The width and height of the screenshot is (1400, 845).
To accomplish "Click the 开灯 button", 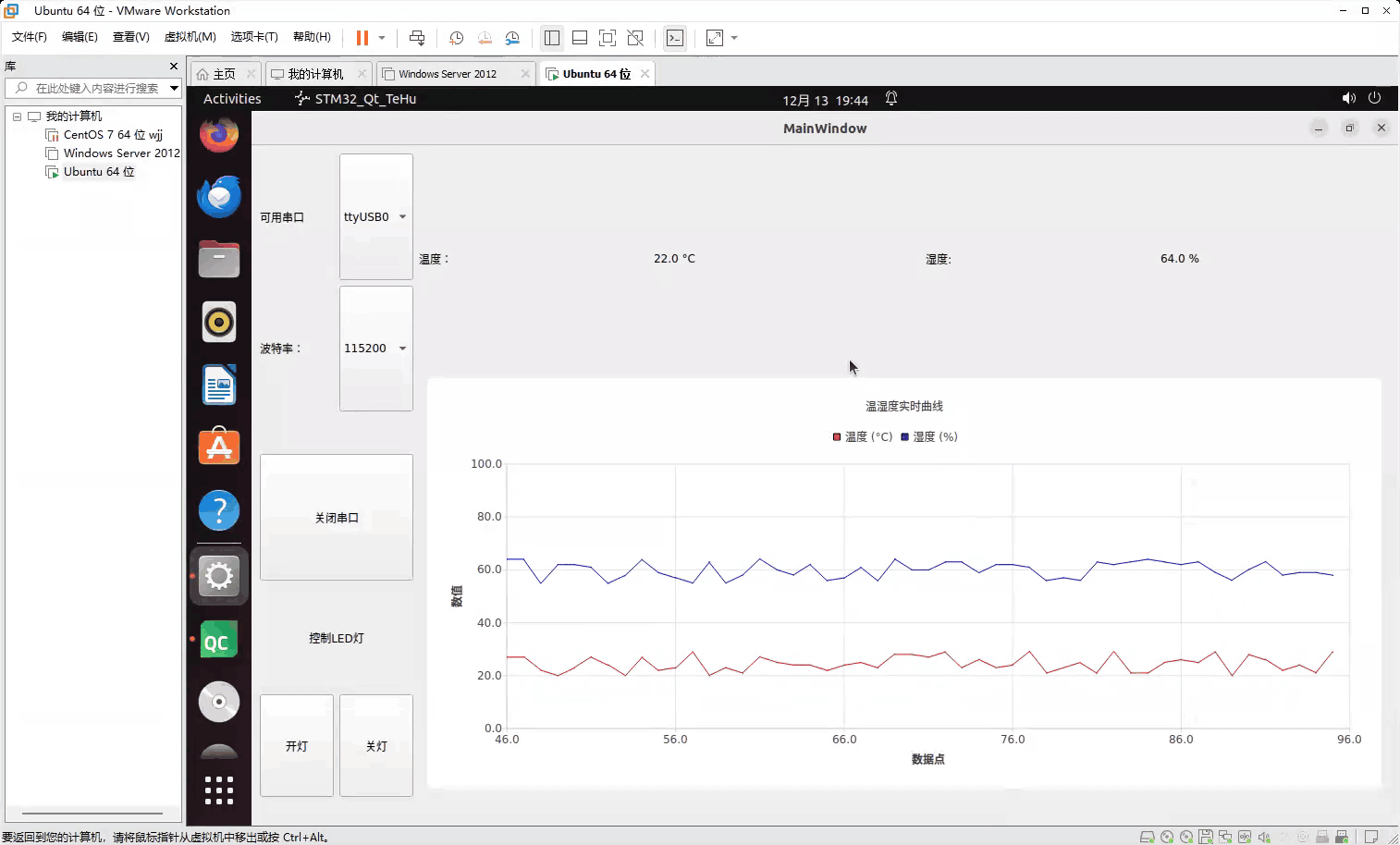I will tap(297, 746).
